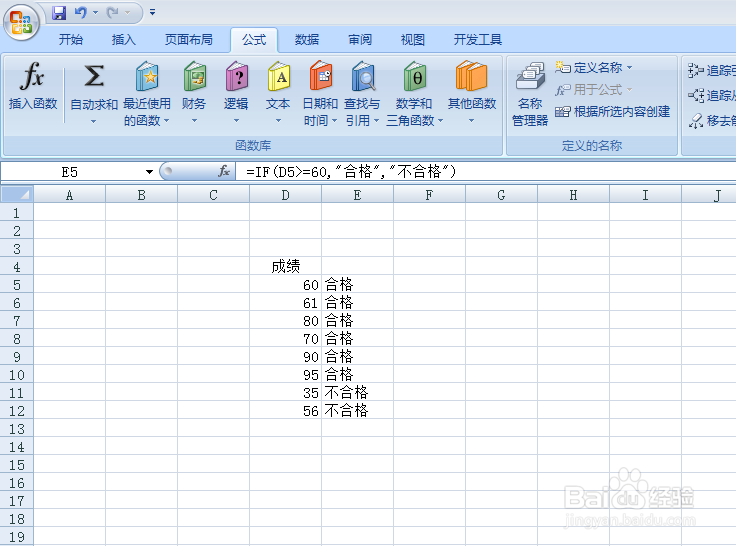Click Create from Selection (根据所选内容创建)
736x546 pixels.
click(613, 111)
